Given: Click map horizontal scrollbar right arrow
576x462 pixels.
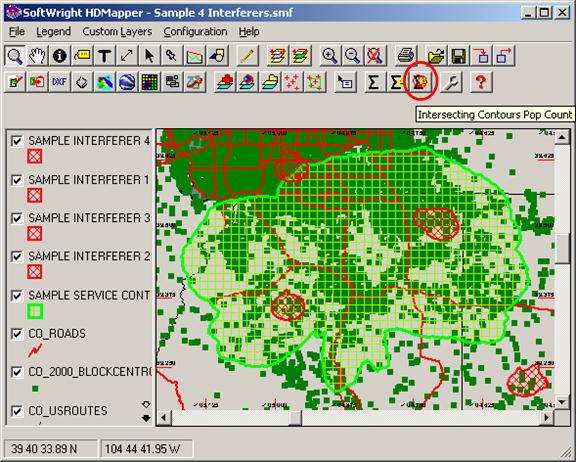Looking at the screenshot, I should click(x=547, y=418).
